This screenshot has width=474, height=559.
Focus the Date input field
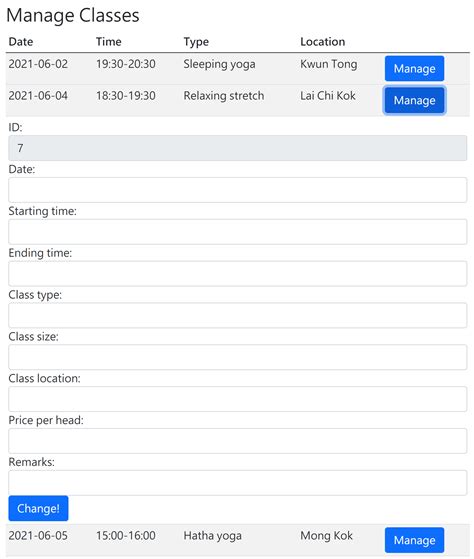point(237,190)
